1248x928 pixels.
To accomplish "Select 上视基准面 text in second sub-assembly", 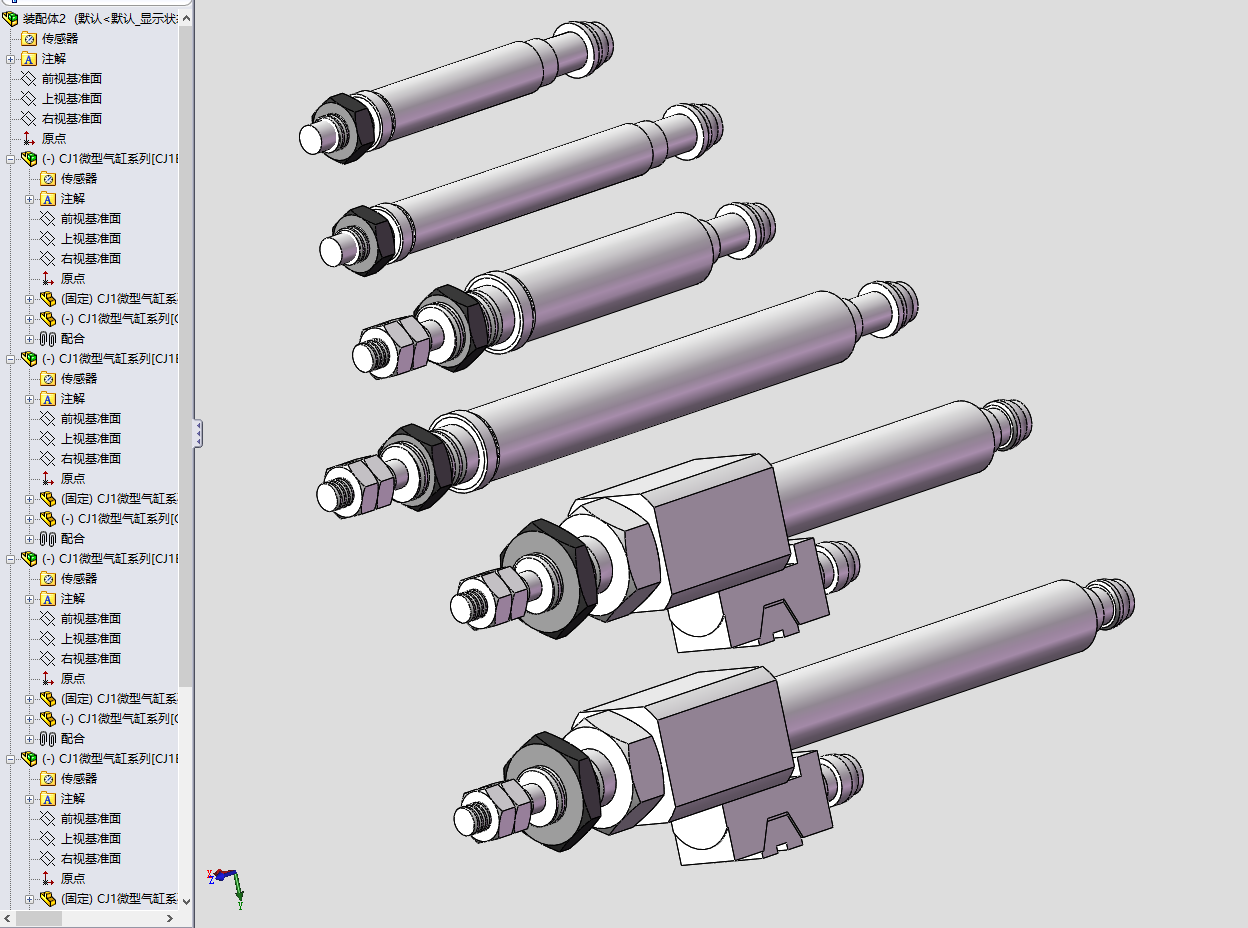I will coord(91,438).
